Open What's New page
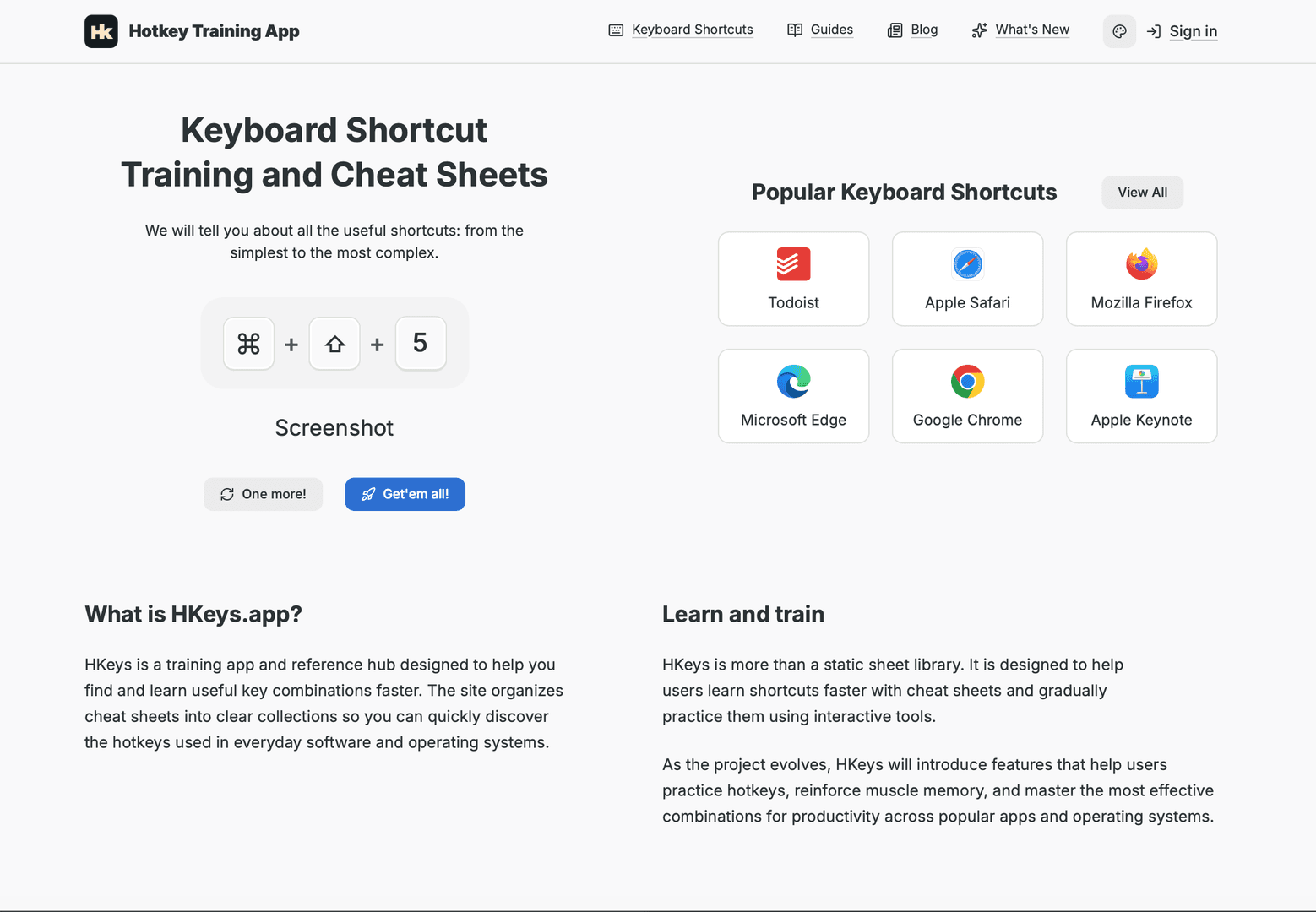Image resolution: width=1316 pixels, height=912 pixels. point(1020,30)
